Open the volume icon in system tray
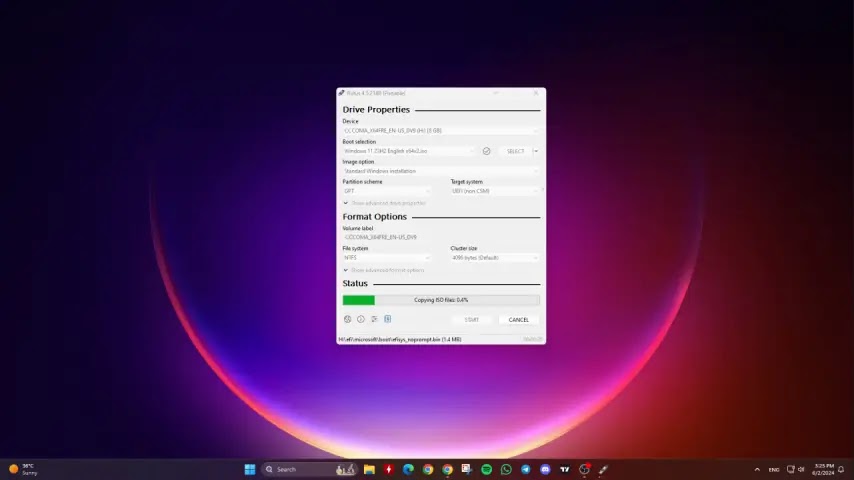 click(x=801, y=469)
